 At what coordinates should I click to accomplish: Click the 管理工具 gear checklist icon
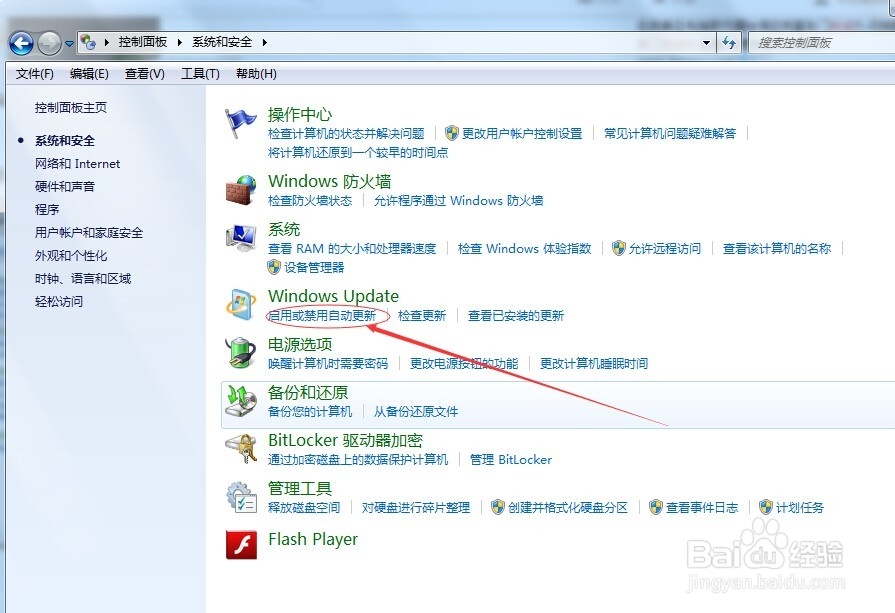pyautogui.click(x=241, y=497)
